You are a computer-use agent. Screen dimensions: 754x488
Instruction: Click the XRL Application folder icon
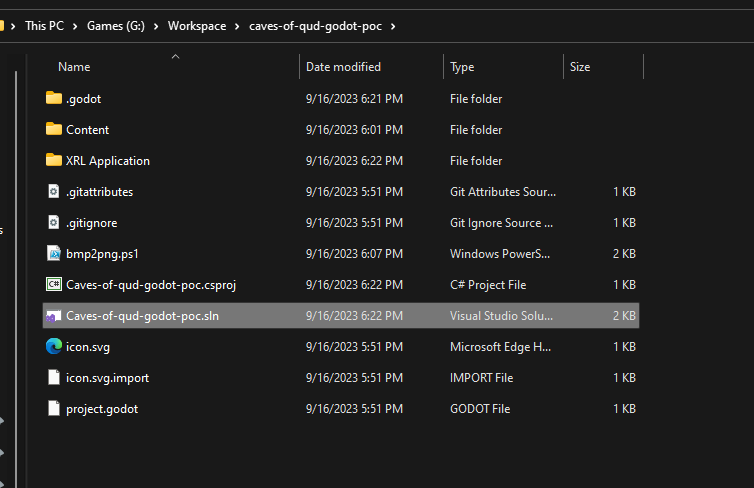[x=54, y=160]
